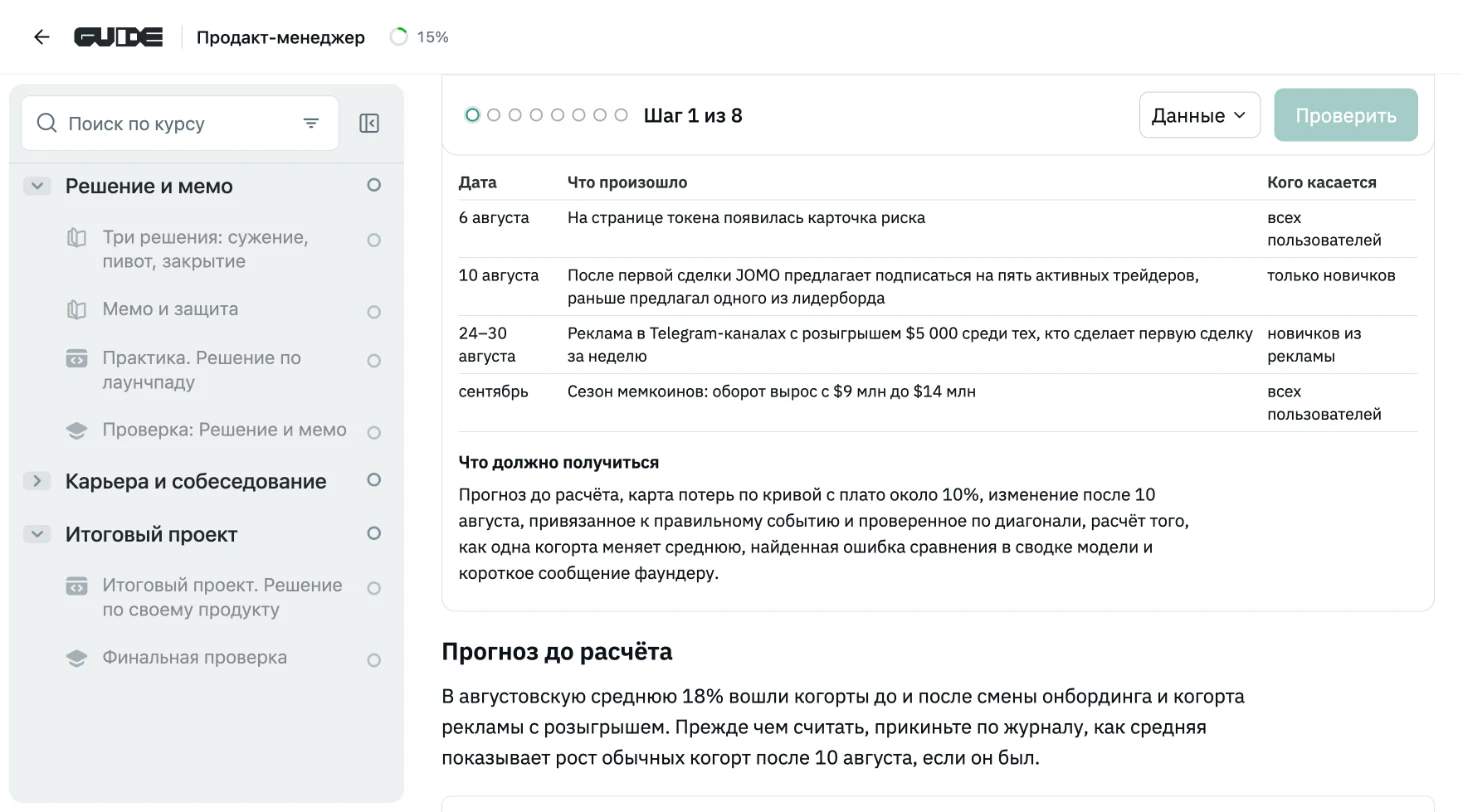Click status circle for 'Финальная проверка'

tap(374, 660)
